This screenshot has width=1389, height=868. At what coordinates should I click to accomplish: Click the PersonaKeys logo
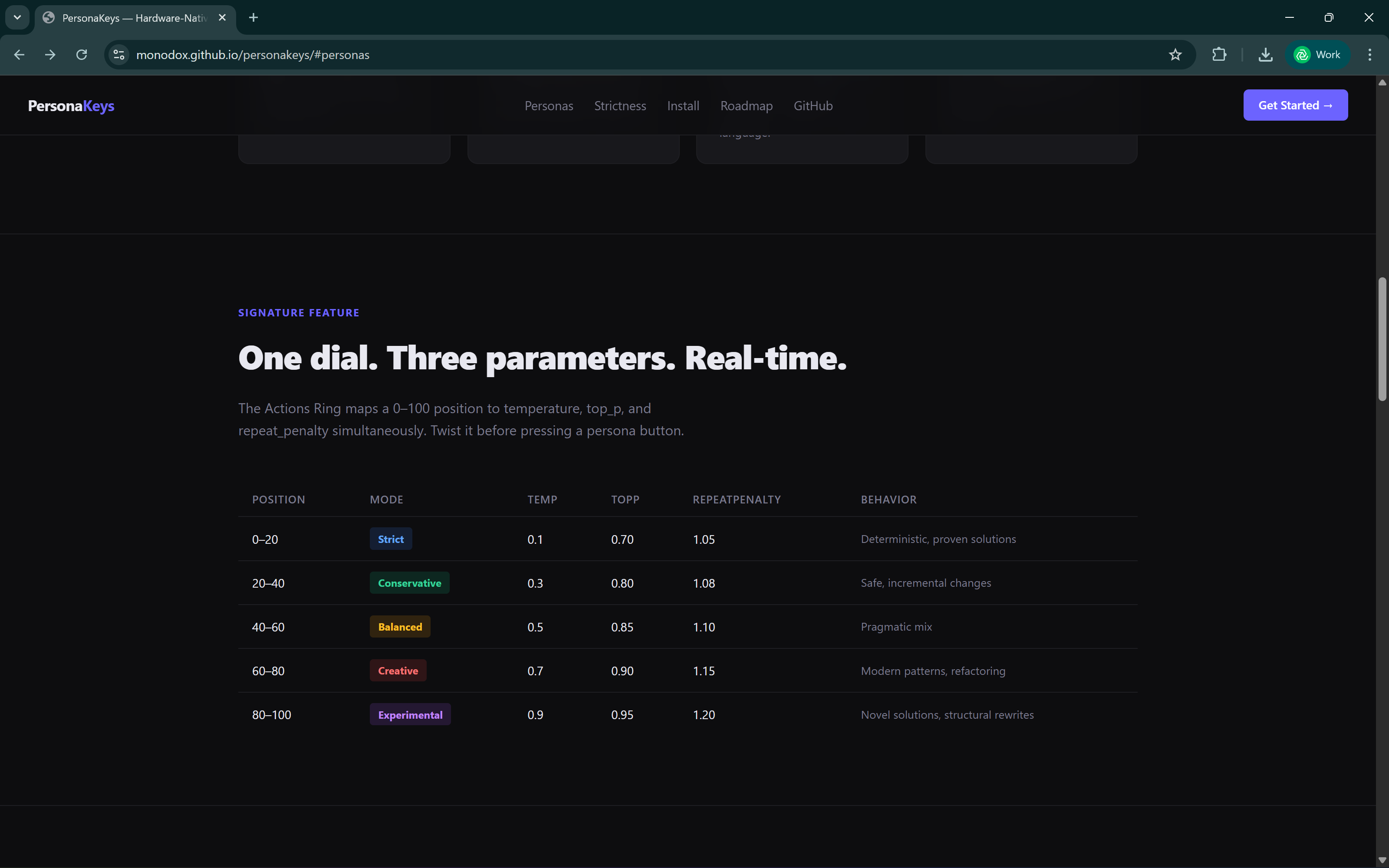coord(71,105)
